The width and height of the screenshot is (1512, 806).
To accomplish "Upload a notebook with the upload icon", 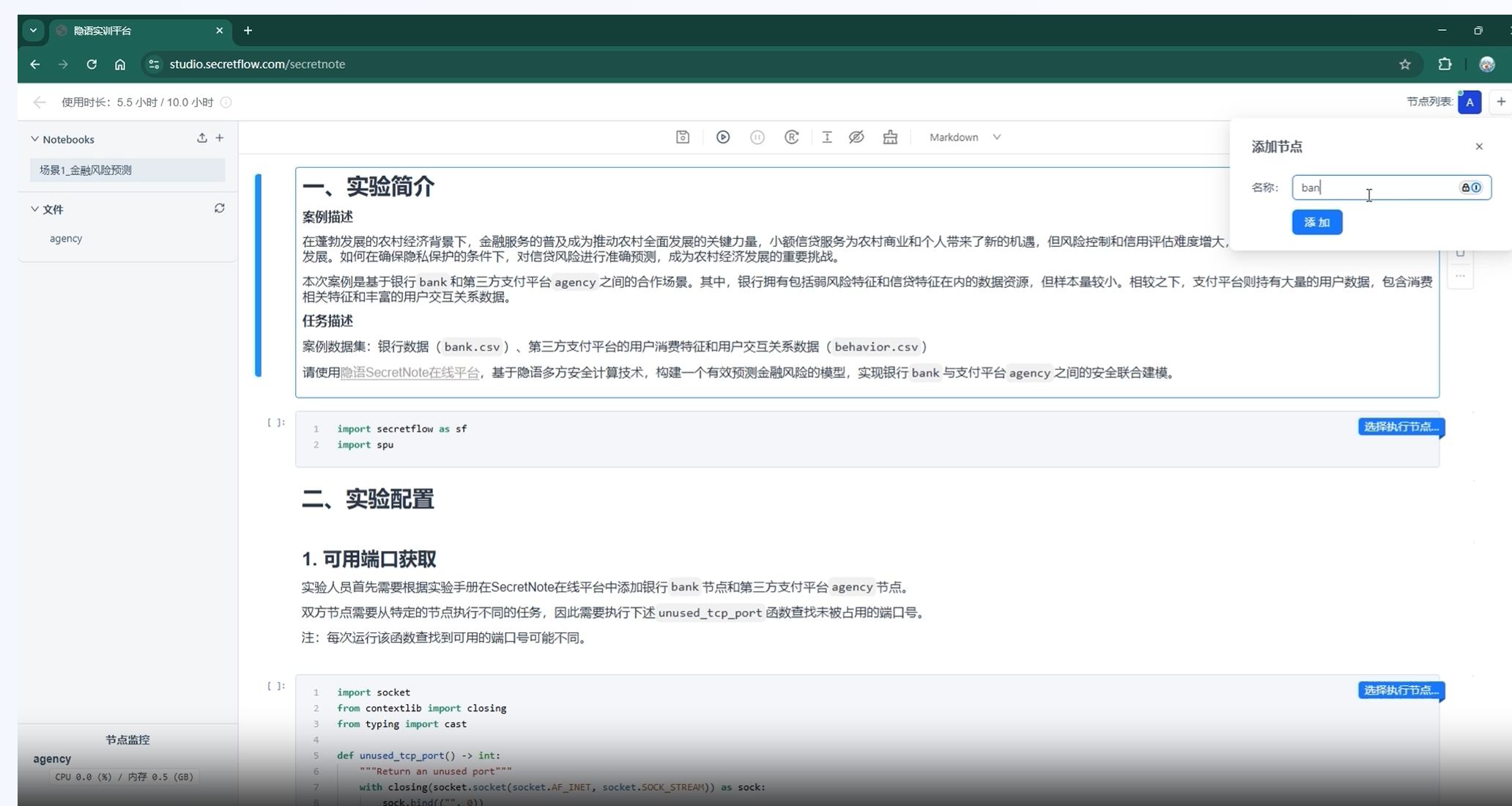I will pos(201,138).
